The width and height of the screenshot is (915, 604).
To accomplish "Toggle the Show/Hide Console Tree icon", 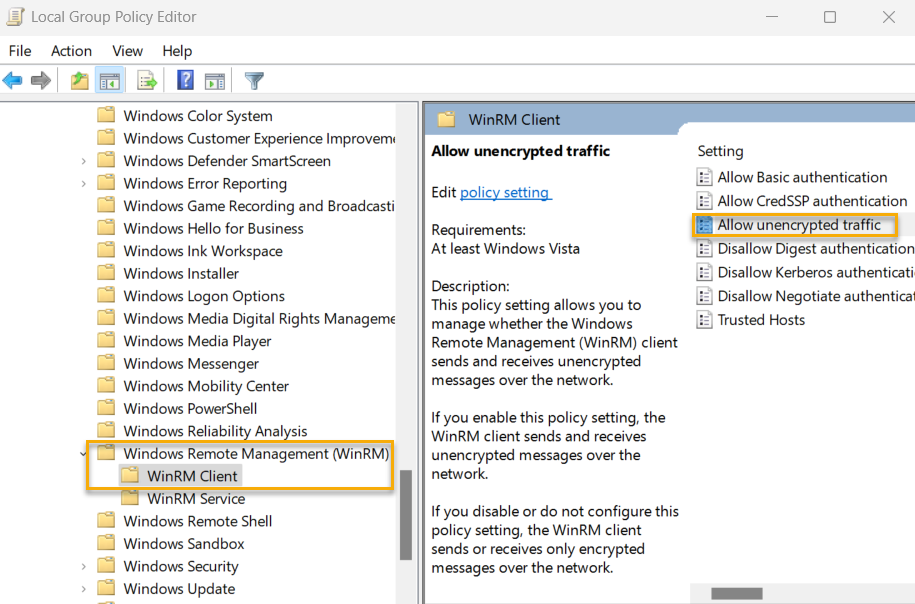I will 110,80.
